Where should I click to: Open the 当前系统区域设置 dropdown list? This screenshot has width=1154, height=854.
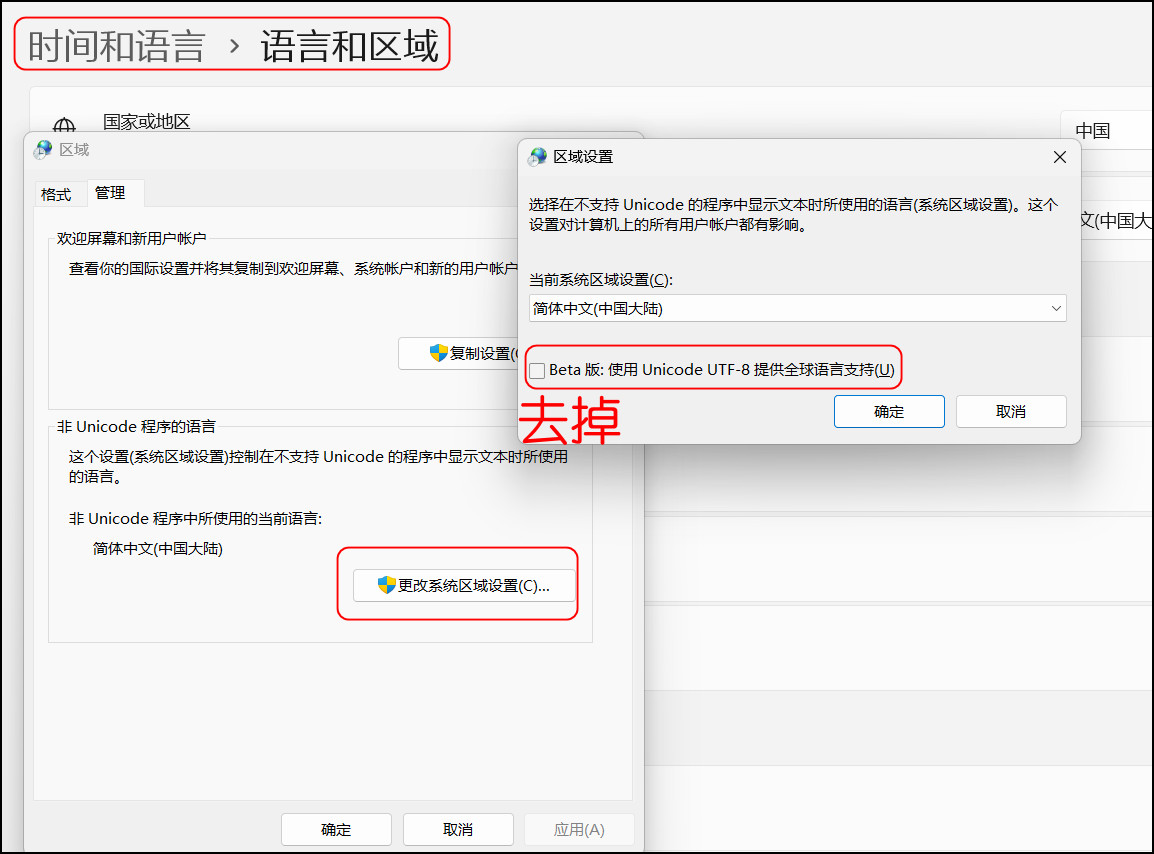(797, 309)
